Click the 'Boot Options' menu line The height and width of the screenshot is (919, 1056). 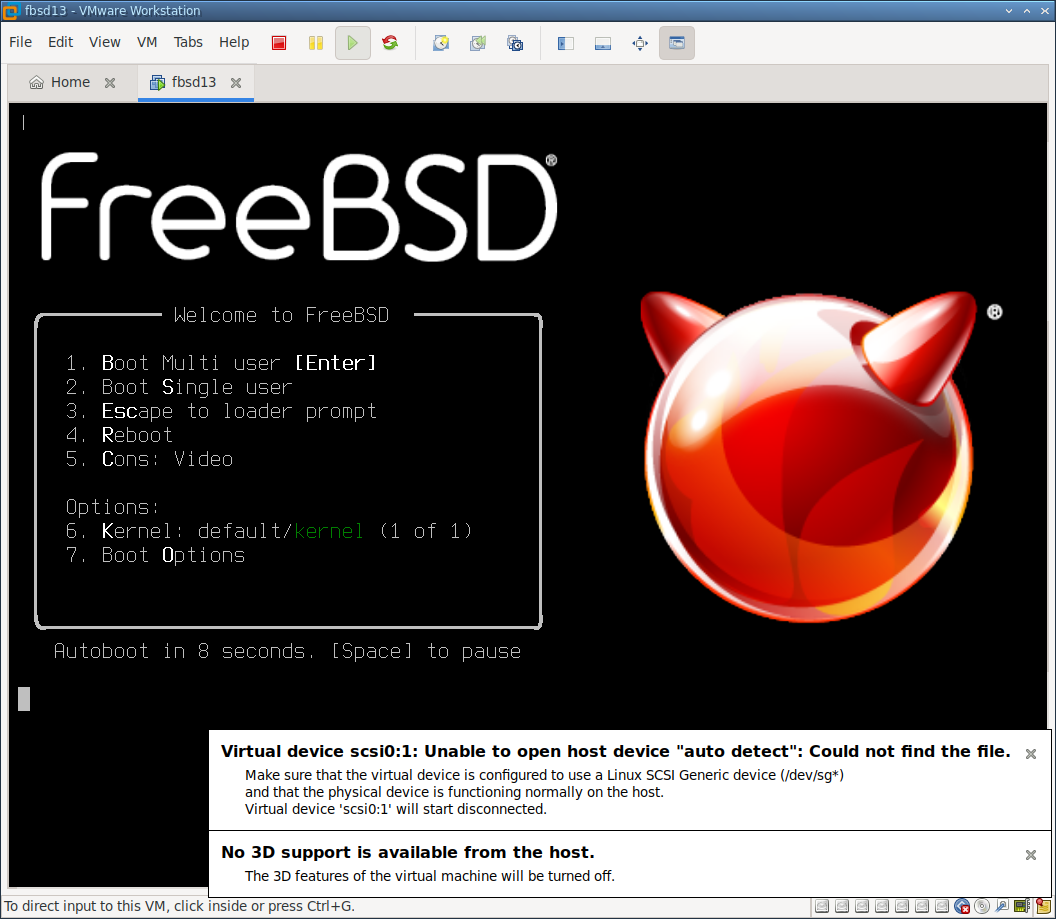(156, 555)
